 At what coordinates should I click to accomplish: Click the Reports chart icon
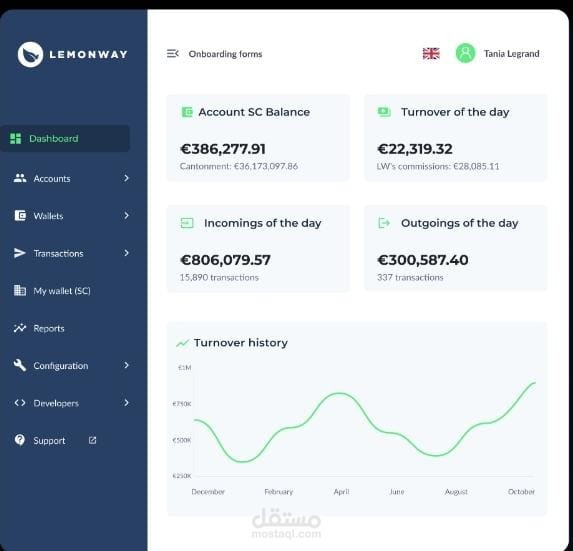[20, 328]
